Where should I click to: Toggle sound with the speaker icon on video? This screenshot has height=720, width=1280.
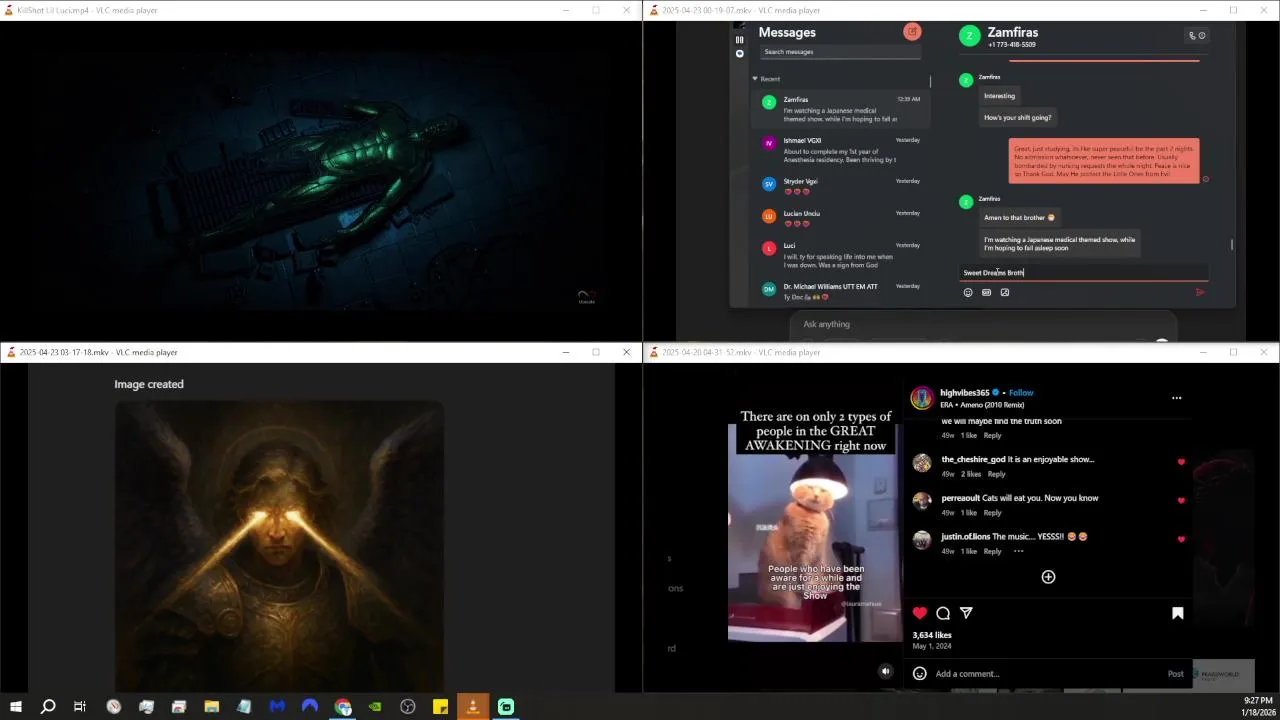pyautogui.click(x=885, y=671)
